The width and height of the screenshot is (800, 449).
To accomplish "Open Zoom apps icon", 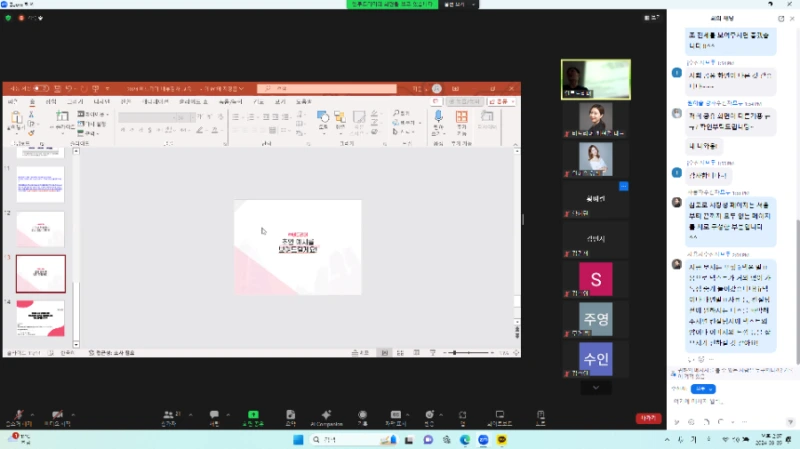I will 462,414.
